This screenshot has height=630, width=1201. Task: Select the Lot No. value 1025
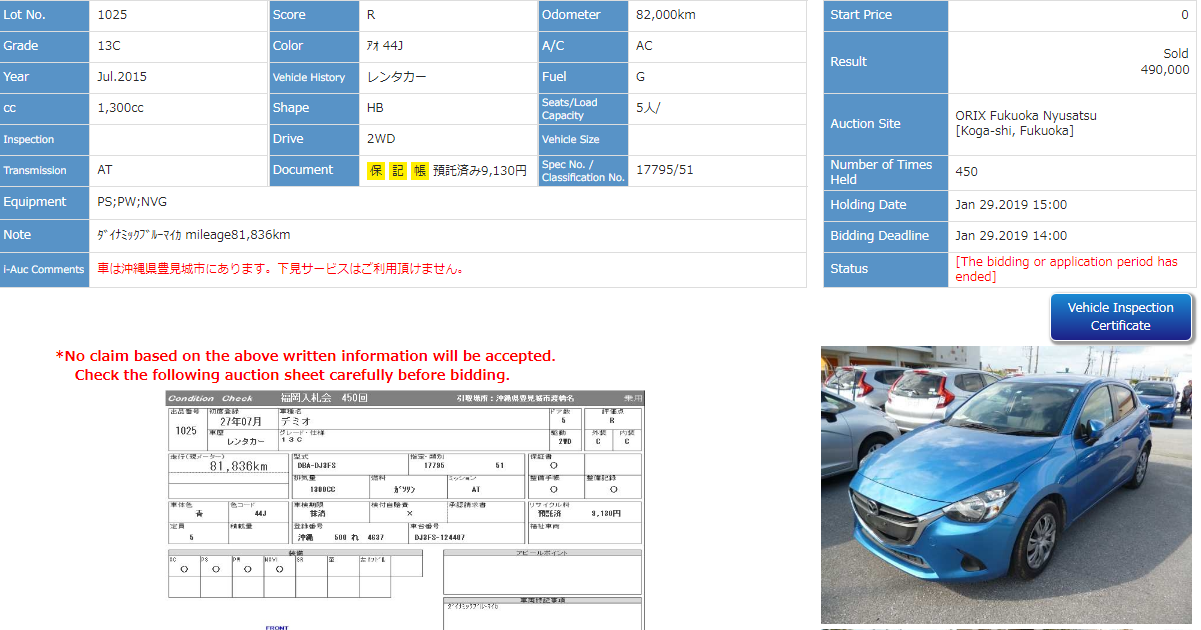(x=112, y=15)
